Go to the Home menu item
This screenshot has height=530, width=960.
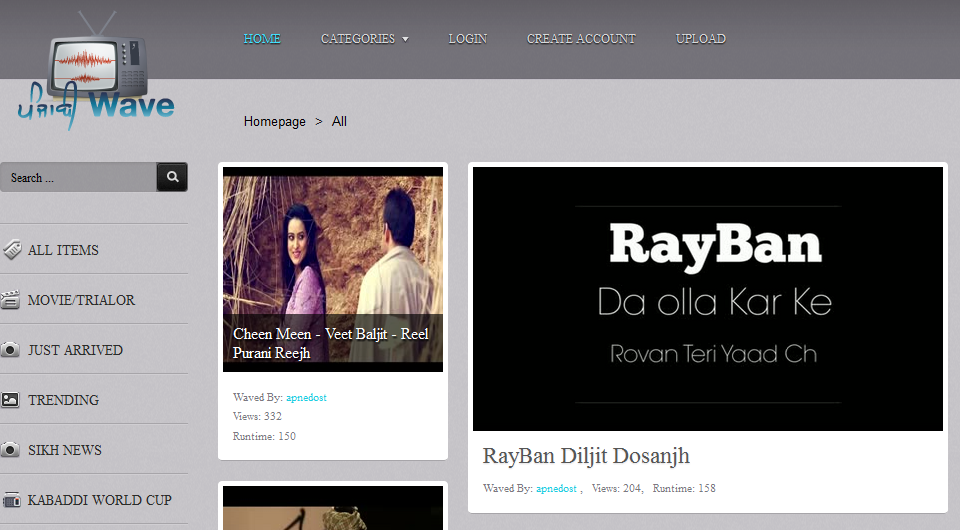[262, 39]
